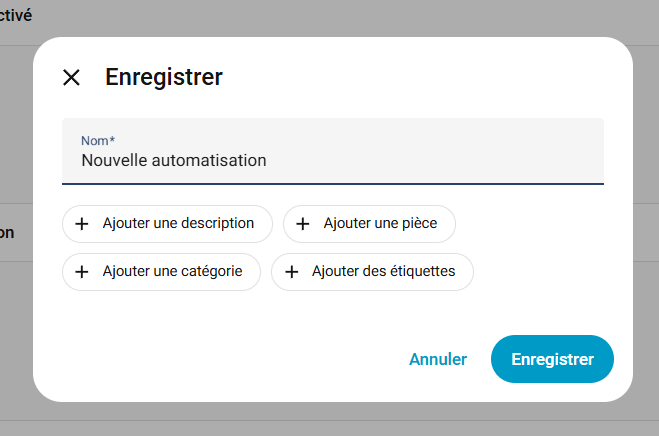Click the dimmed backdrop right of the dialog

tap(646, 220)
